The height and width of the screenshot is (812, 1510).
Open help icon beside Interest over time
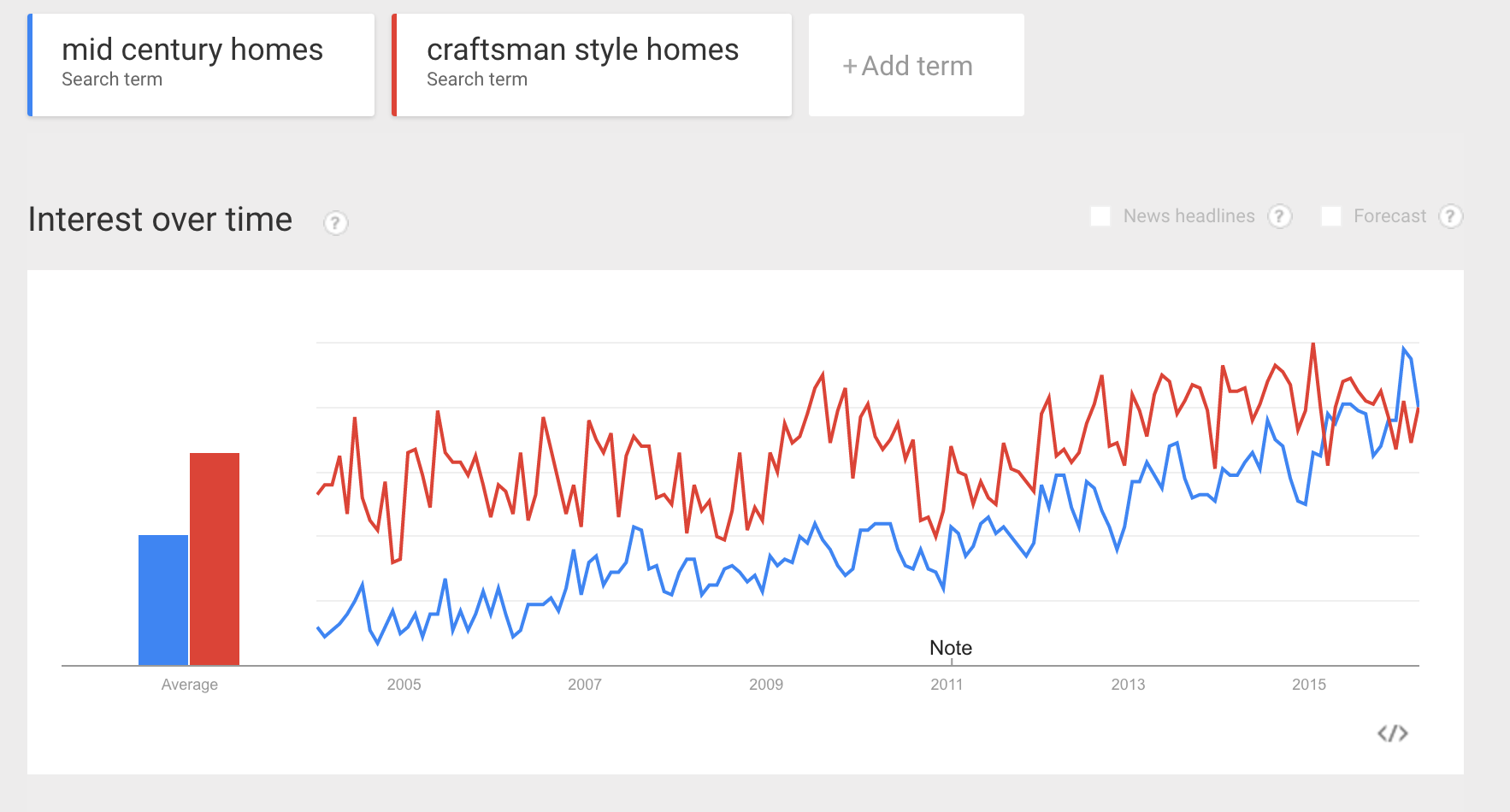[x=335, y=223]
